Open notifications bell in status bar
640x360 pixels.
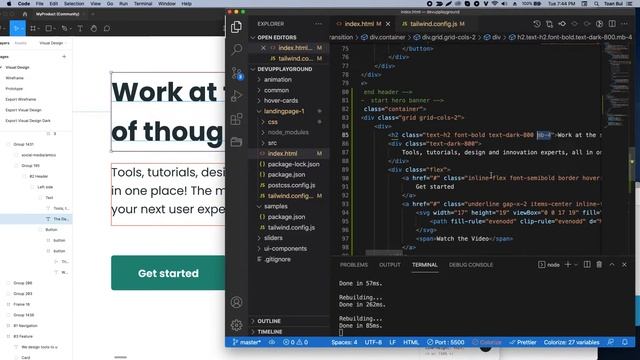(625, 342)
